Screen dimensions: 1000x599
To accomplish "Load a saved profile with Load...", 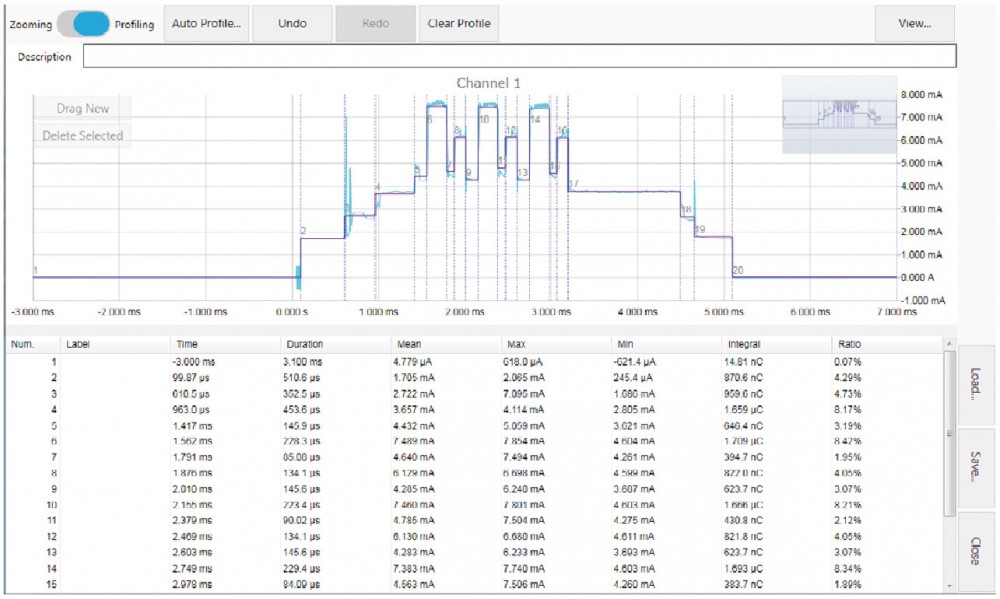I will click(976, 384).
